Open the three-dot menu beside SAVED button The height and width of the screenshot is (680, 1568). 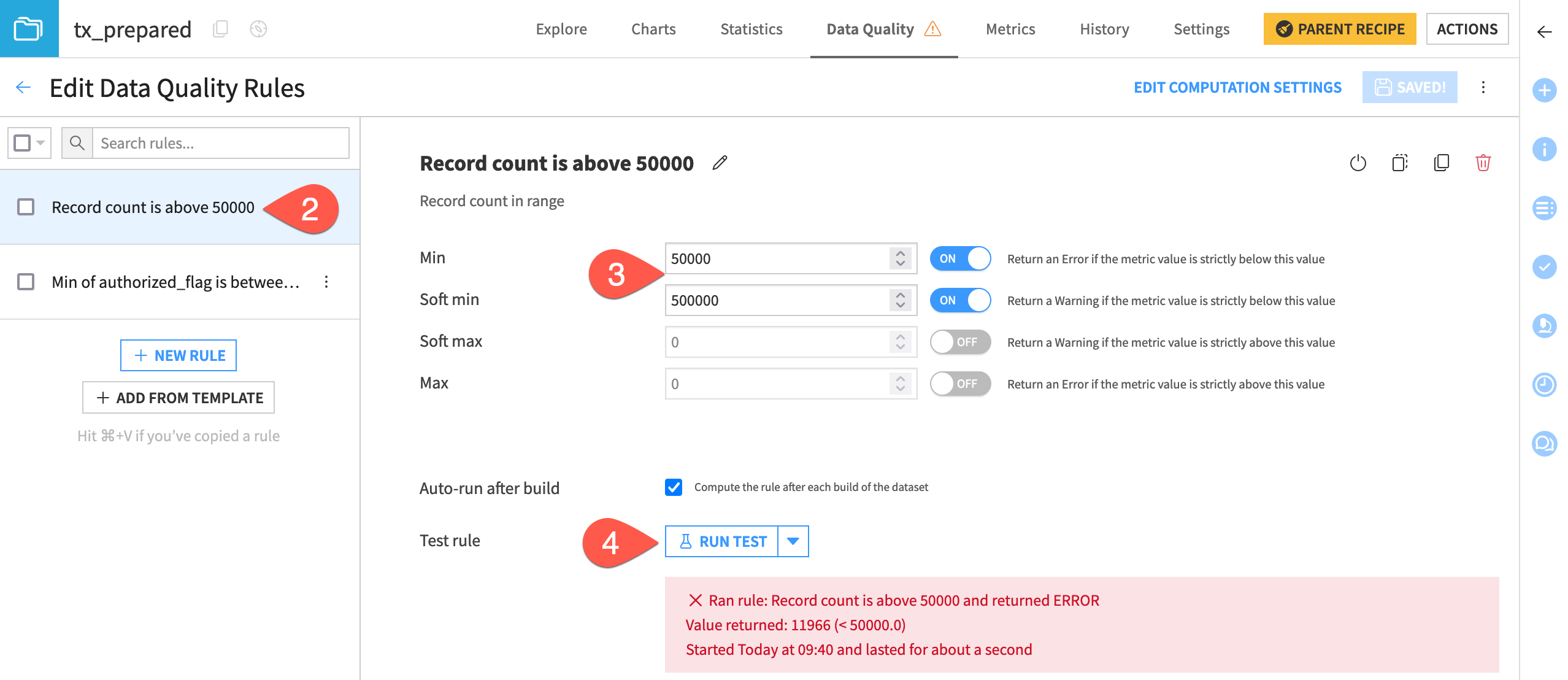click(1484, 87)
